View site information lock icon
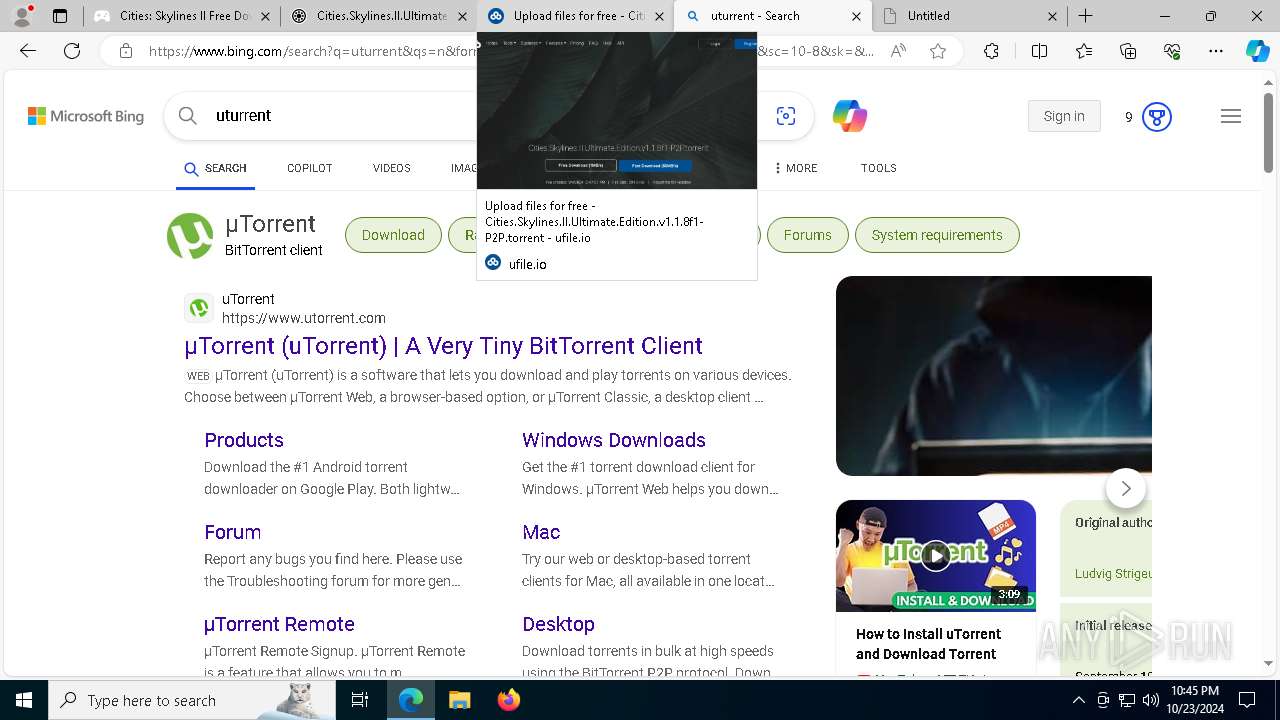The width and height of the screenshot is (1280, 720). (125, 51)
